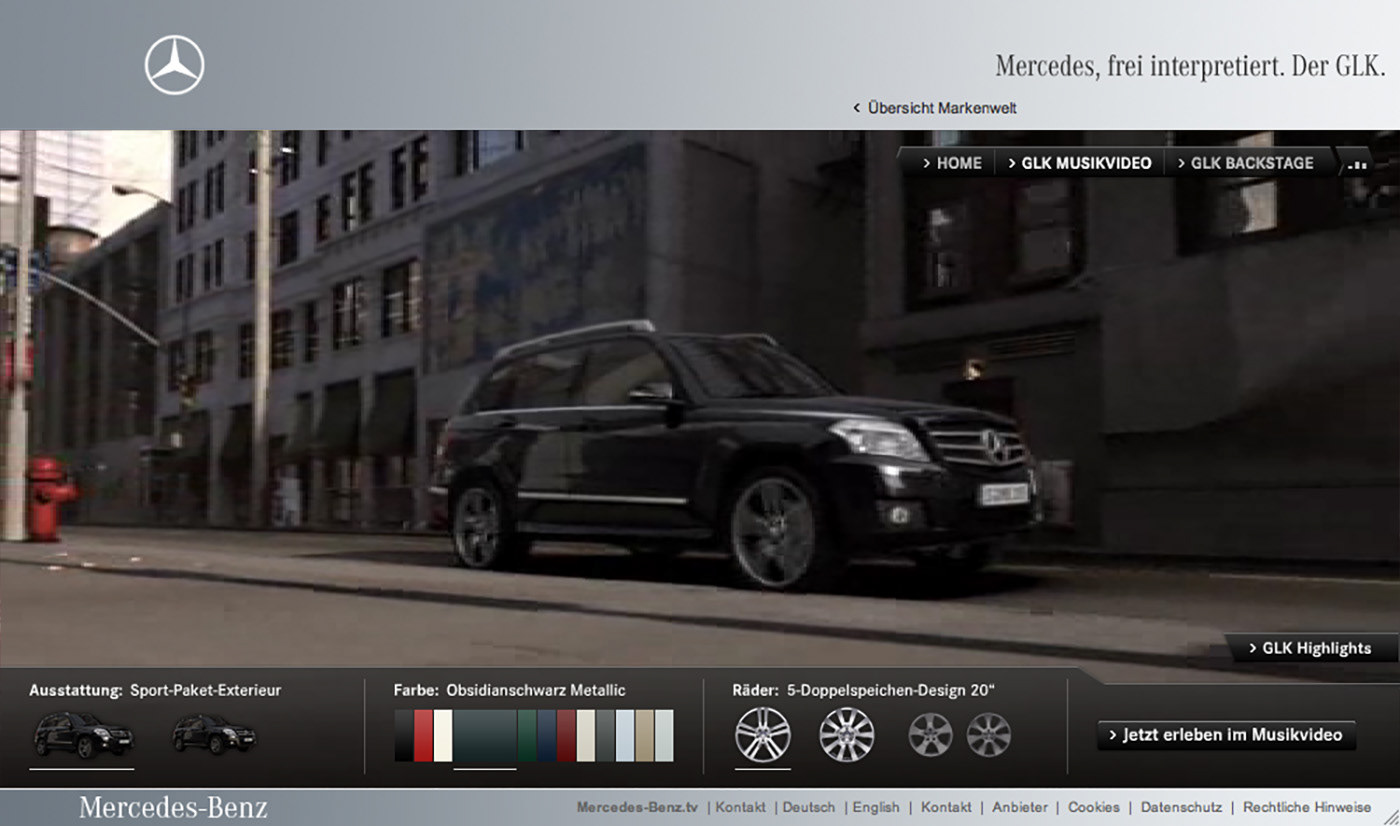The image size is (1400, 826).
Task: Open the GLK Highlights panel
Action: [x=1311, y=648]
